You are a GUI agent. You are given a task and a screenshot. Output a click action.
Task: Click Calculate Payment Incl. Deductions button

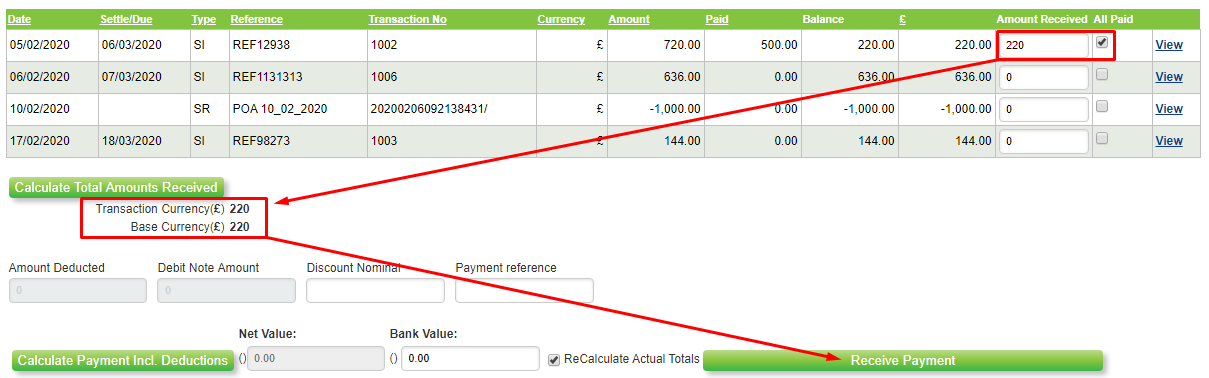[122, 360]
